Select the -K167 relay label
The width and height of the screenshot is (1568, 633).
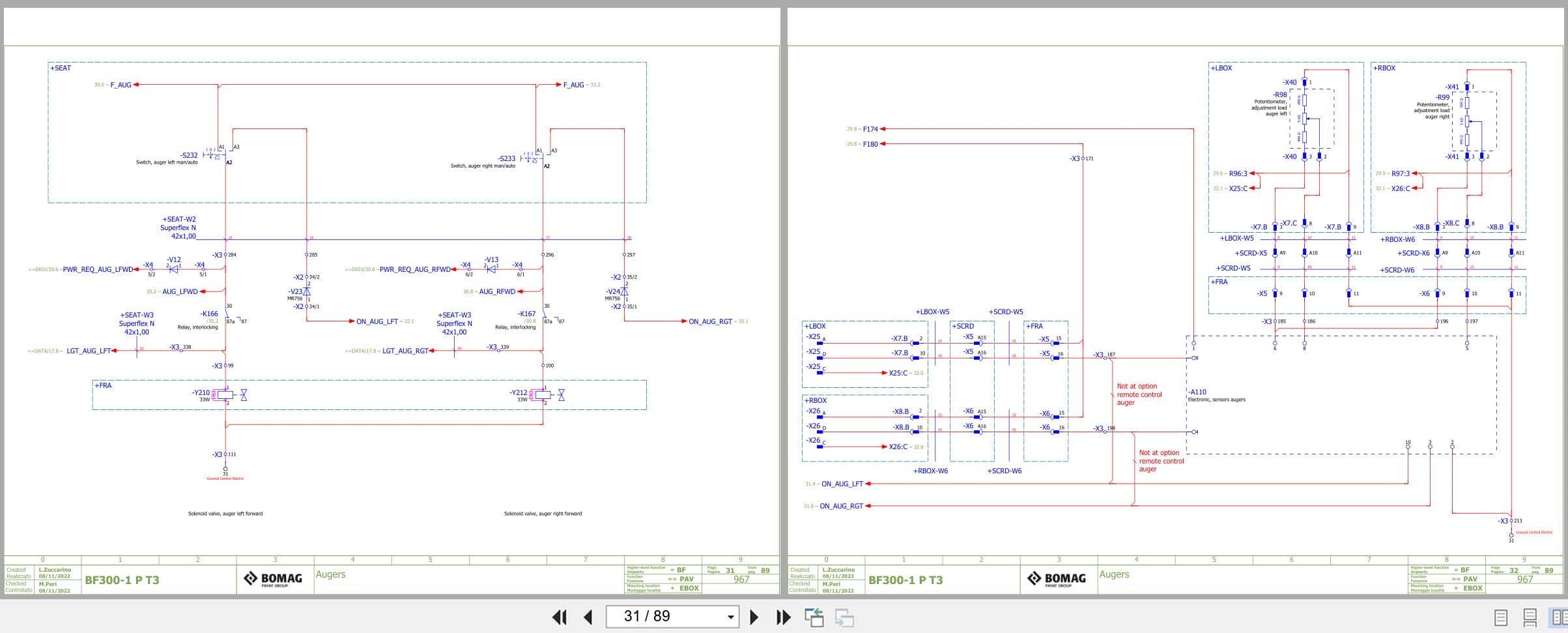point(526,314)
